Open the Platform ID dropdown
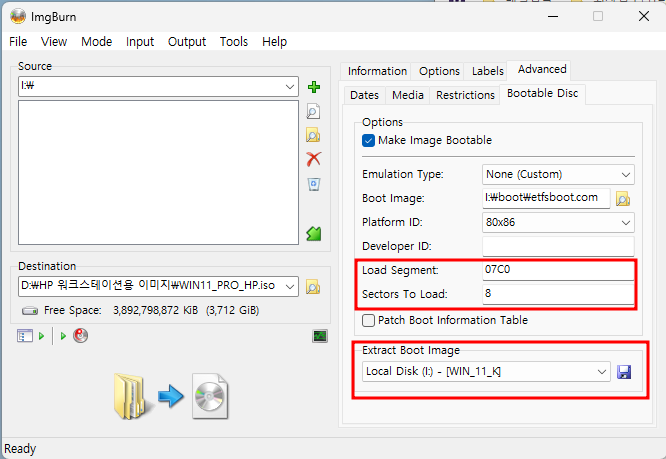The image size is (666, 459). (626, 222)
